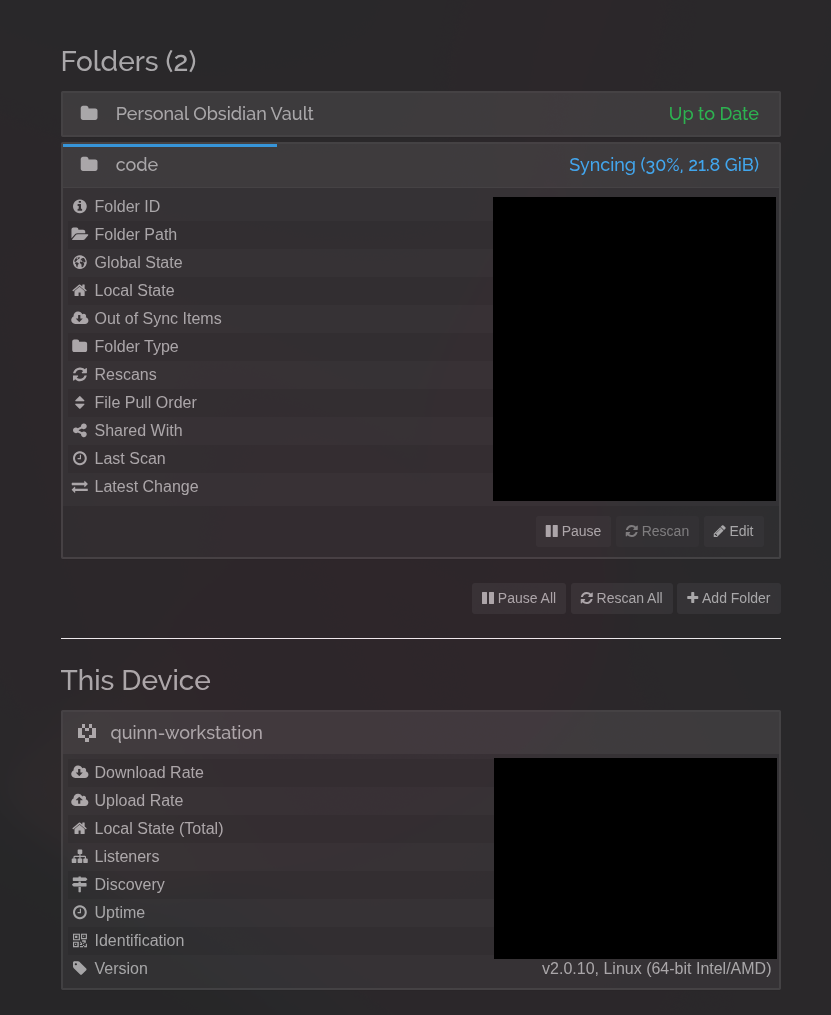The width and height of the screenshot is (831, 1015).
Task: Collapse the quinn-workstation device panel
Action: [186, 733]
